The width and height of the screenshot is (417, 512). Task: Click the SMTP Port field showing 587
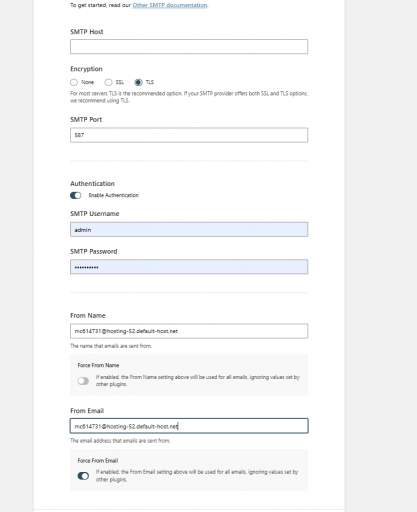point(189,135)
